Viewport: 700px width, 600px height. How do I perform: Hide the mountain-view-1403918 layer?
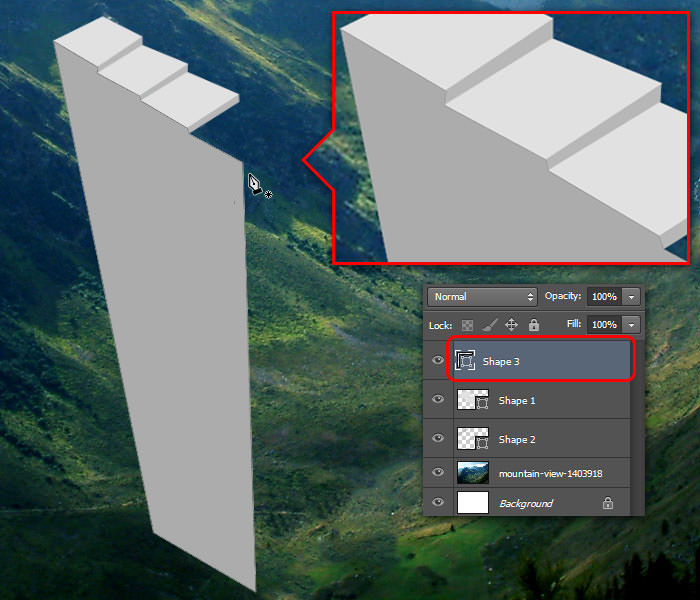pos(438,472)
